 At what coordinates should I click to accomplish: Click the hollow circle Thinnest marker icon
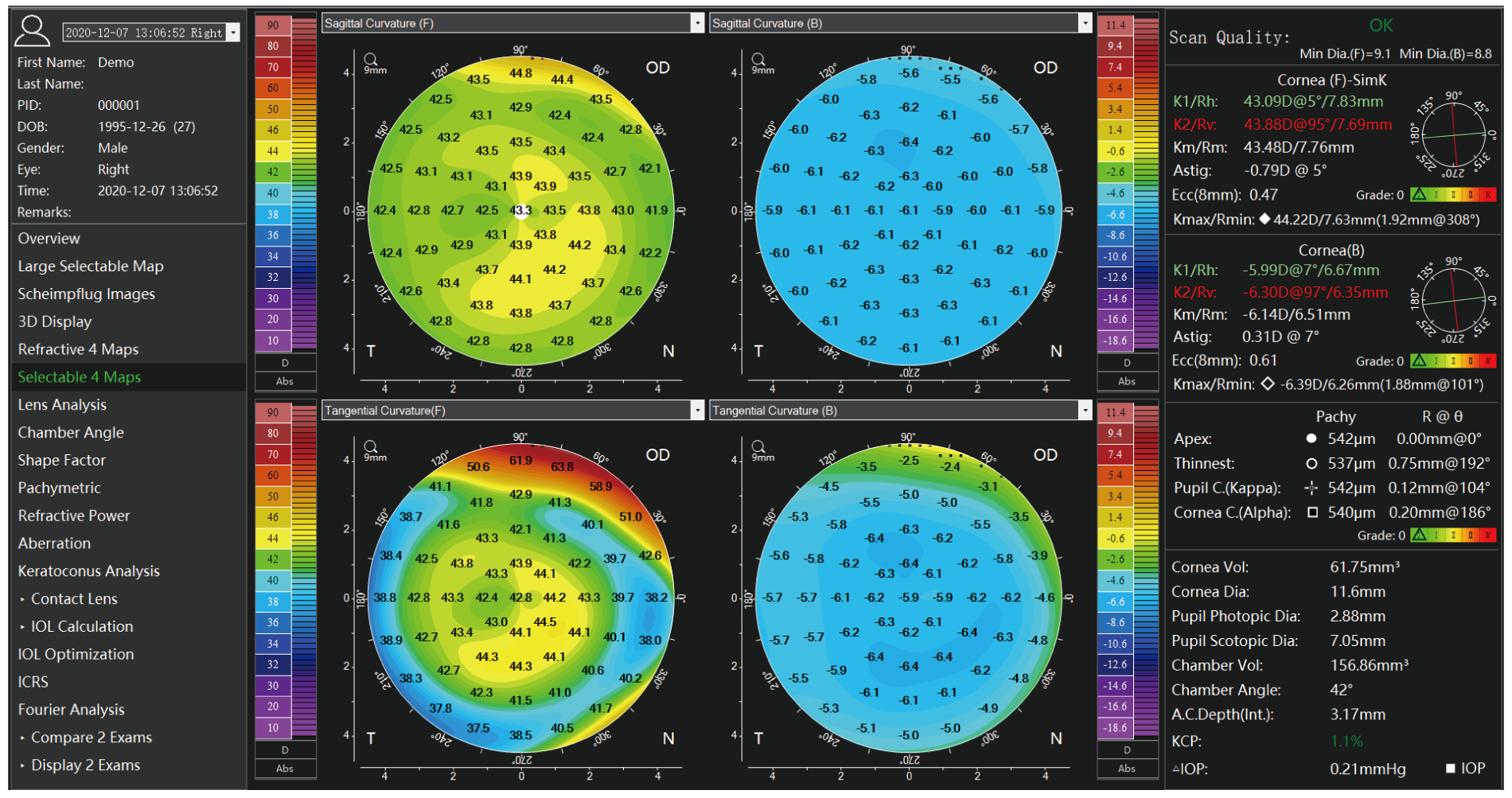coord(1311,463)
